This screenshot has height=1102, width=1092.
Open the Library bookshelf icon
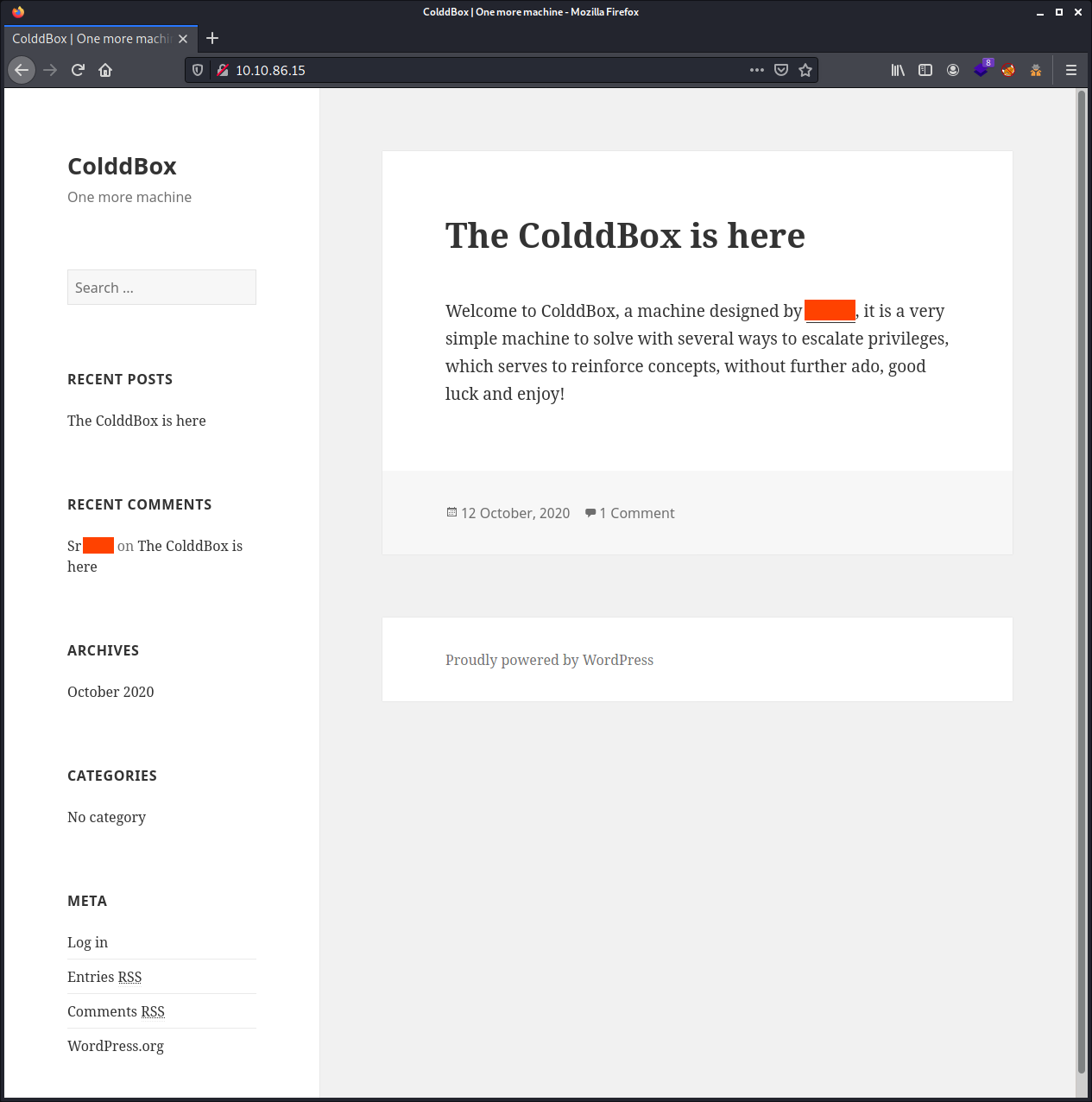(898, 70)
